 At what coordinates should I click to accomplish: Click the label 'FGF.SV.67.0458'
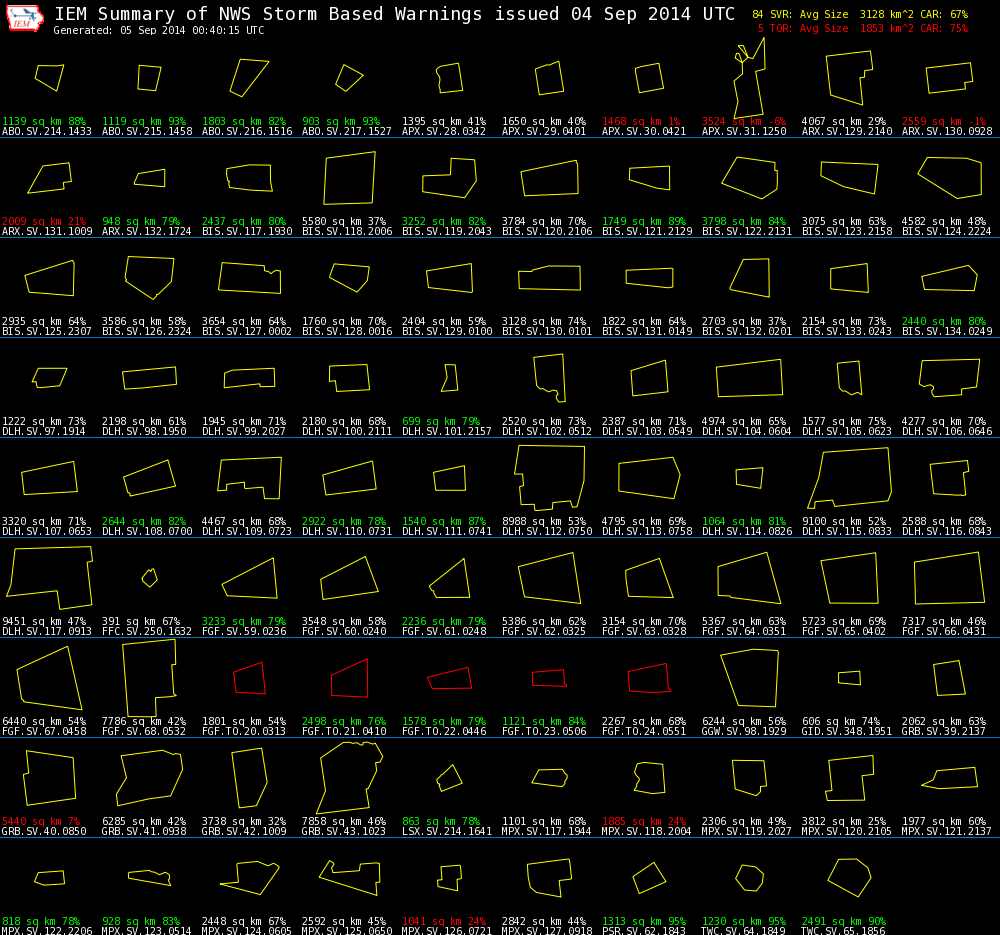[x=44, y=732]
